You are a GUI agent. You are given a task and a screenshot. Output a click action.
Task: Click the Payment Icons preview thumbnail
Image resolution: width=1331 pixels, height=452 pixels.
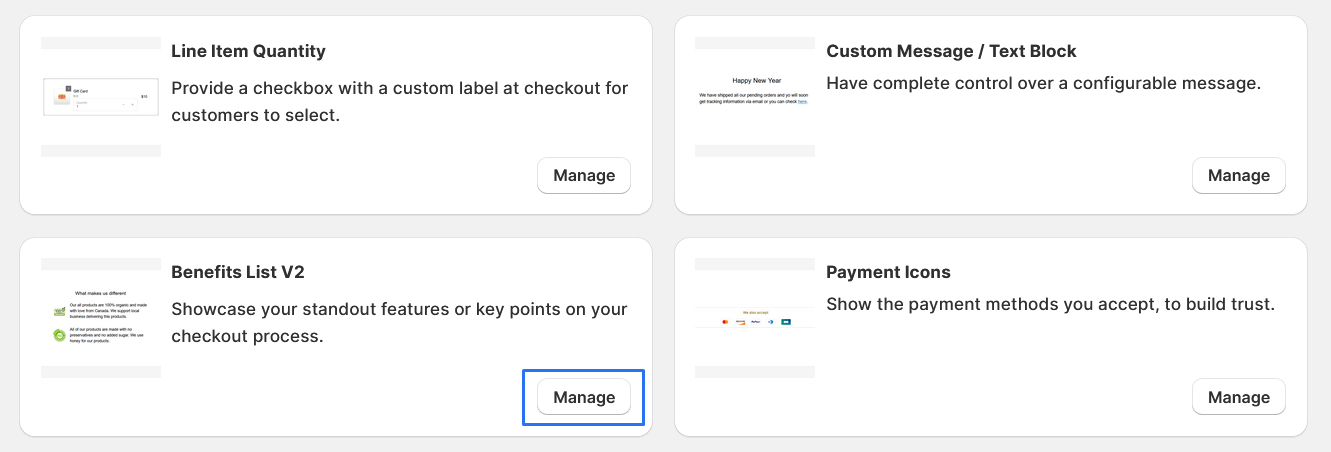point(755,318)
